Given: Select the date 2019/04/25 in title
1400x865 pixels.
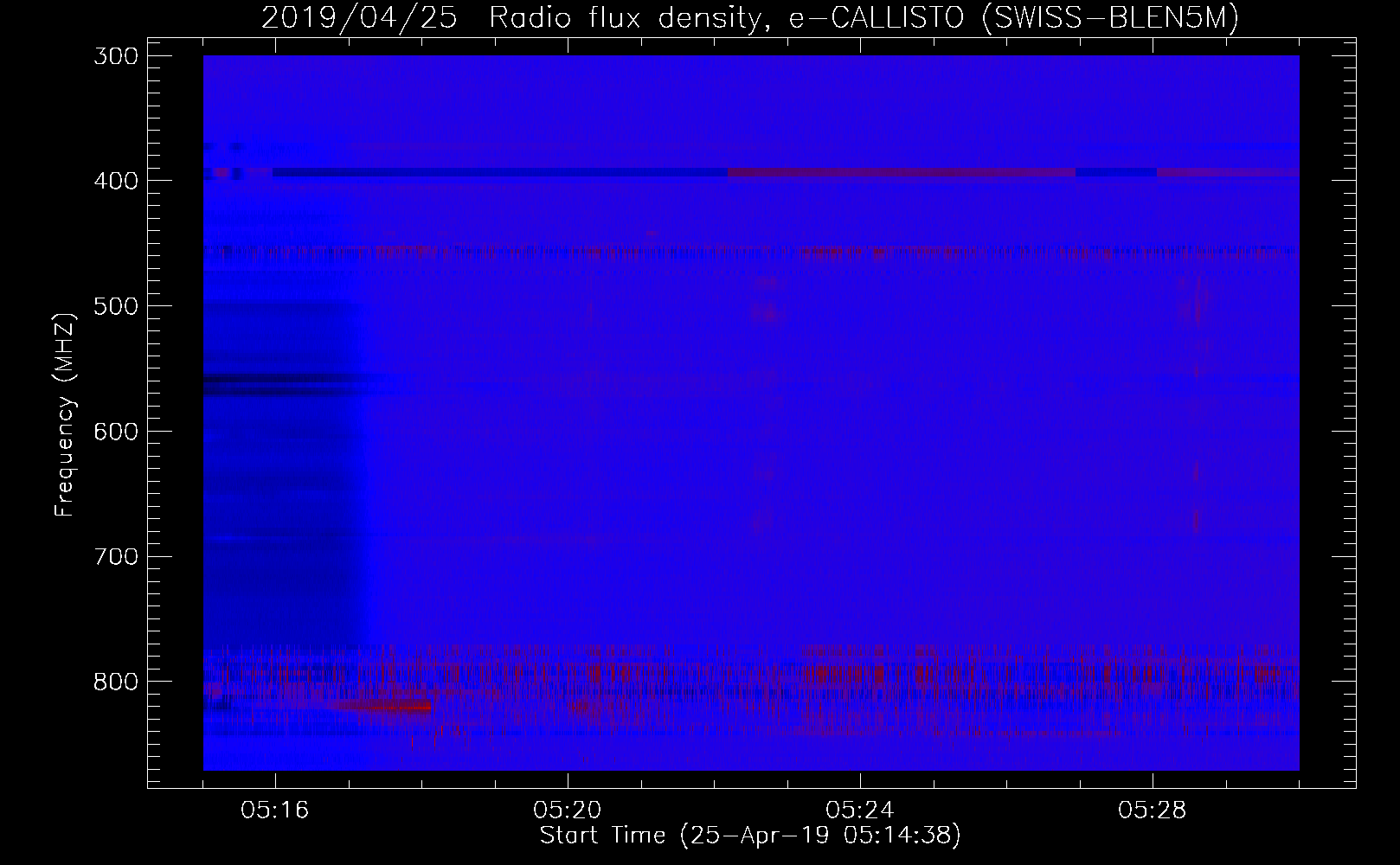Looking at the screenshot, I should pos(359,18).
